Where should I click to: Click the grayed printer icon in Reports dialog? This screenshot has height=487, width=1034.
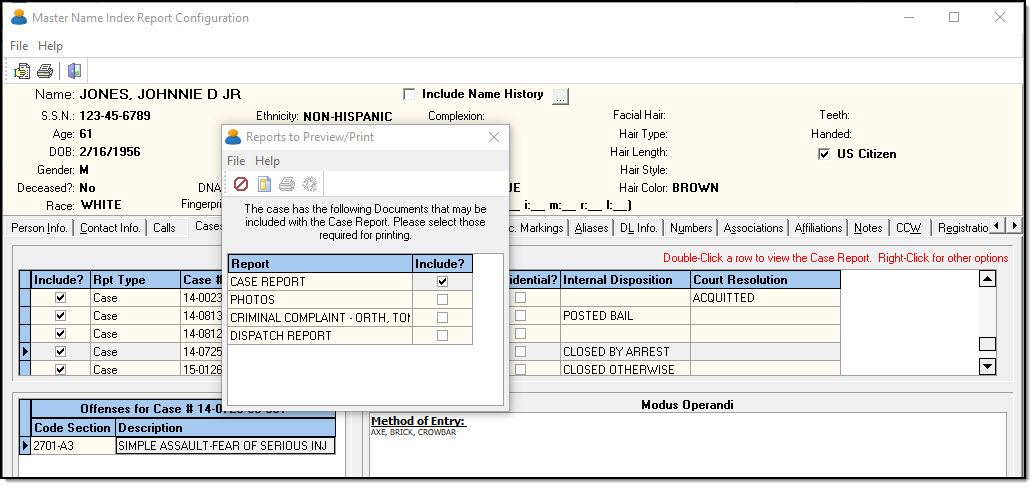287,184
